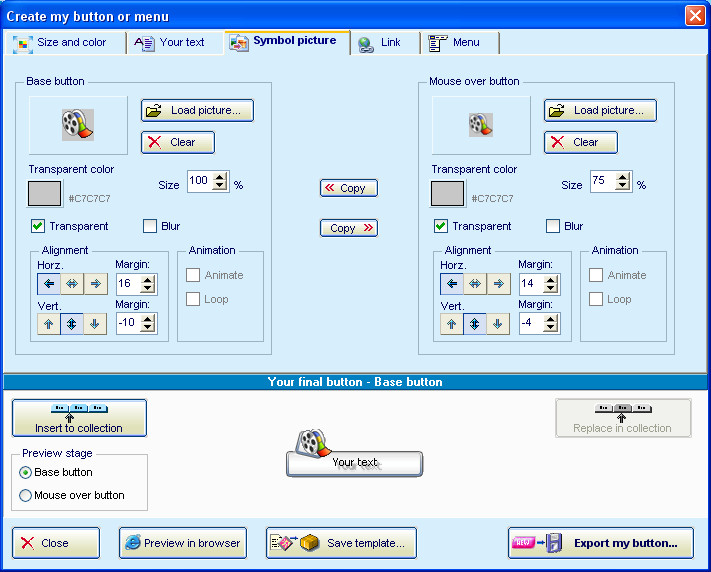Load picture for base button
Viewport: 711px width, 572px height.
[x=197, y=111]
